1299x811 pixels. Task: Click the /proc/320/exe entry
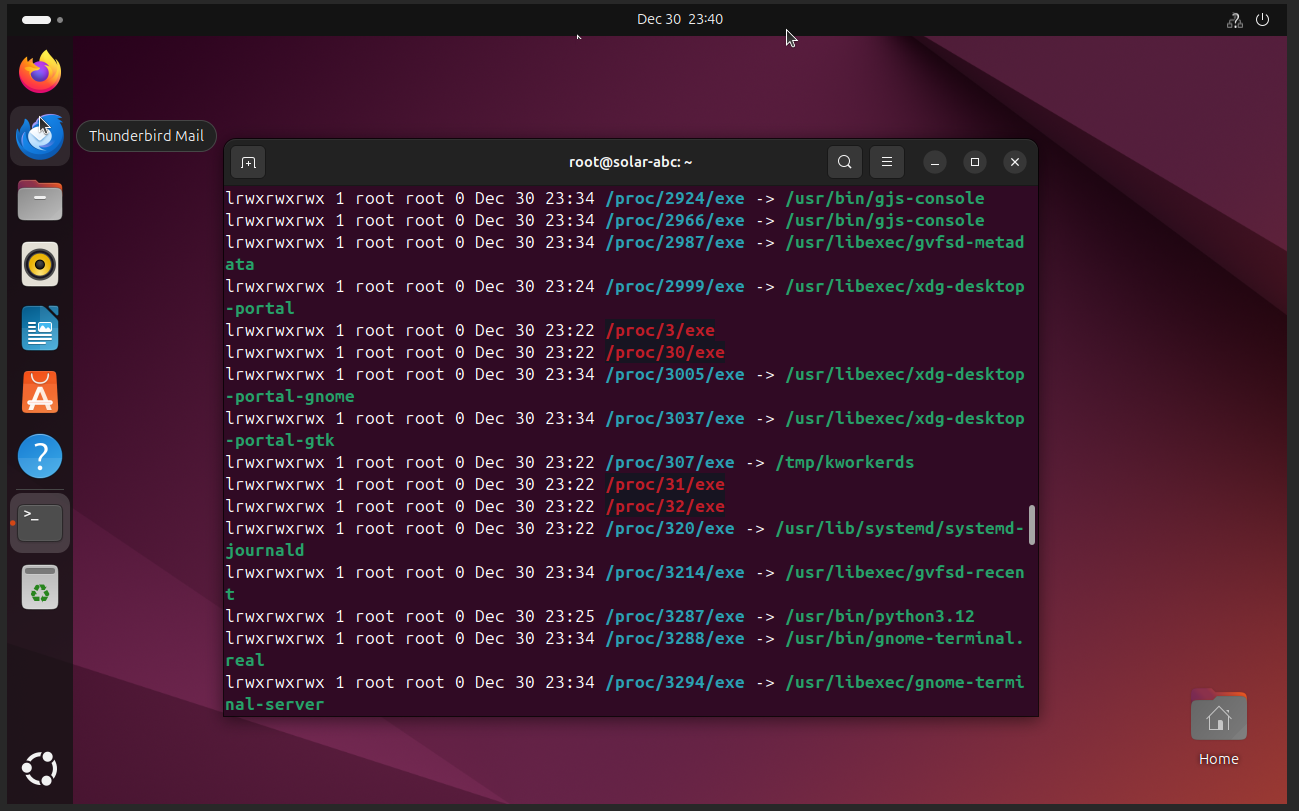point(670,528)
